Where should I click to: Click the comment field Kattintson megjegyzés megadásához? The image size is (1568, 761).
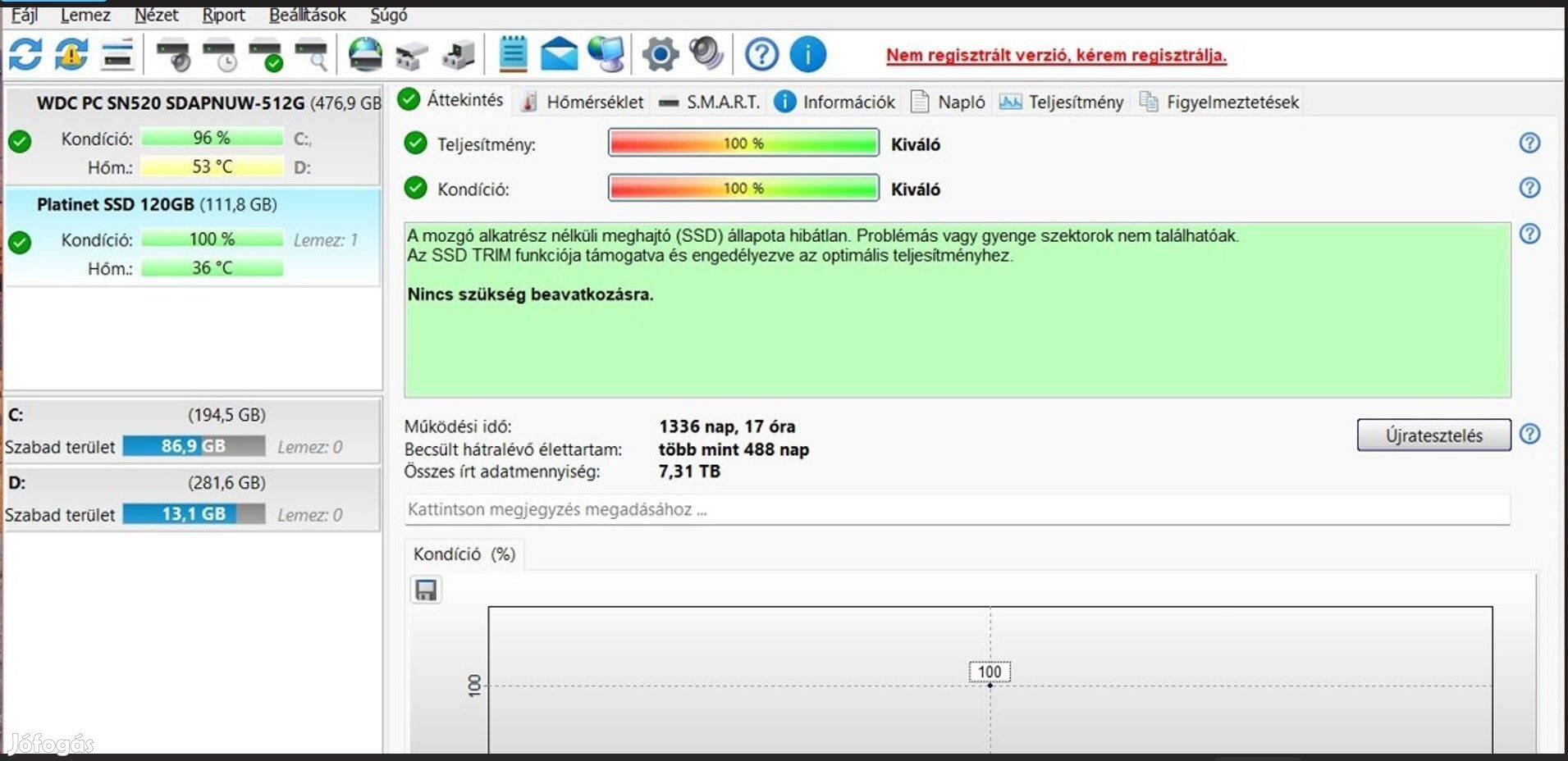pyautogui.click(x=957, y=509)
